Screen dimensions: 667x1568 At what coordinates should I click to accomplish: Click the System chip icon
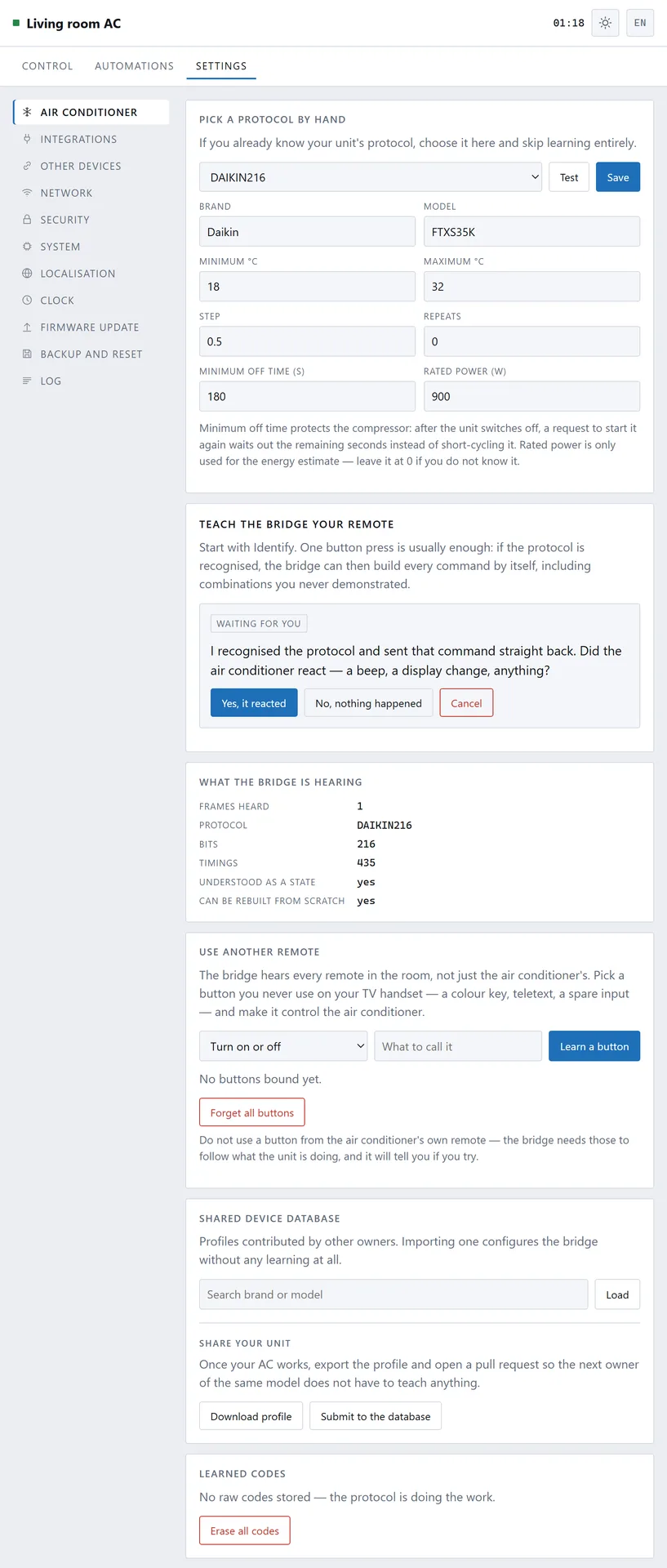[x=27, y=247]
